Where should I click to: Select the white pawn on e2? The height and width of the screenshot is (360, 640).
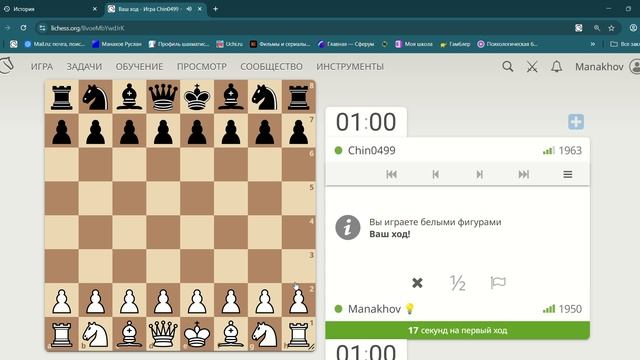[197, 301]
